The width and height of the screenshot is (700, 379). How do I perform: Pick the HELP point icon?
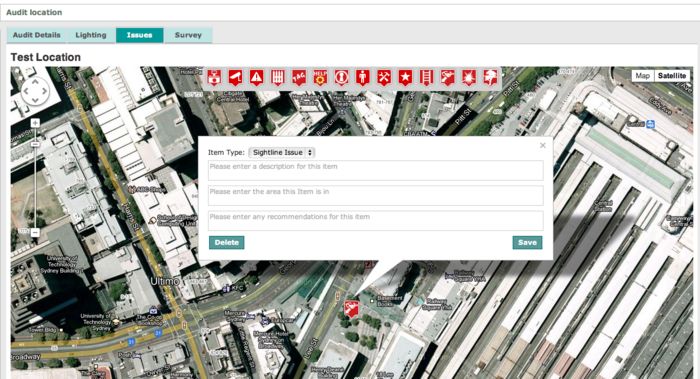tap(320, 78)
